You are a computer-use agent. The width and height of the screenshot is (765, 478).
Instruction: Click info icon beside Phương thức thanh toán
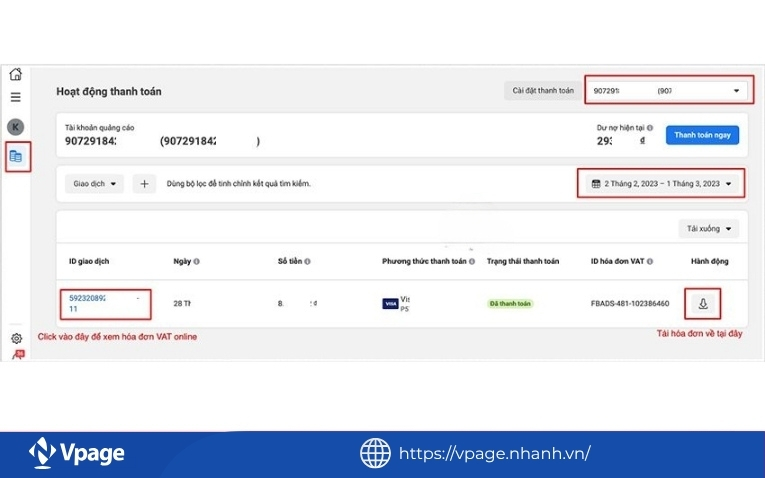pos(472,261)
